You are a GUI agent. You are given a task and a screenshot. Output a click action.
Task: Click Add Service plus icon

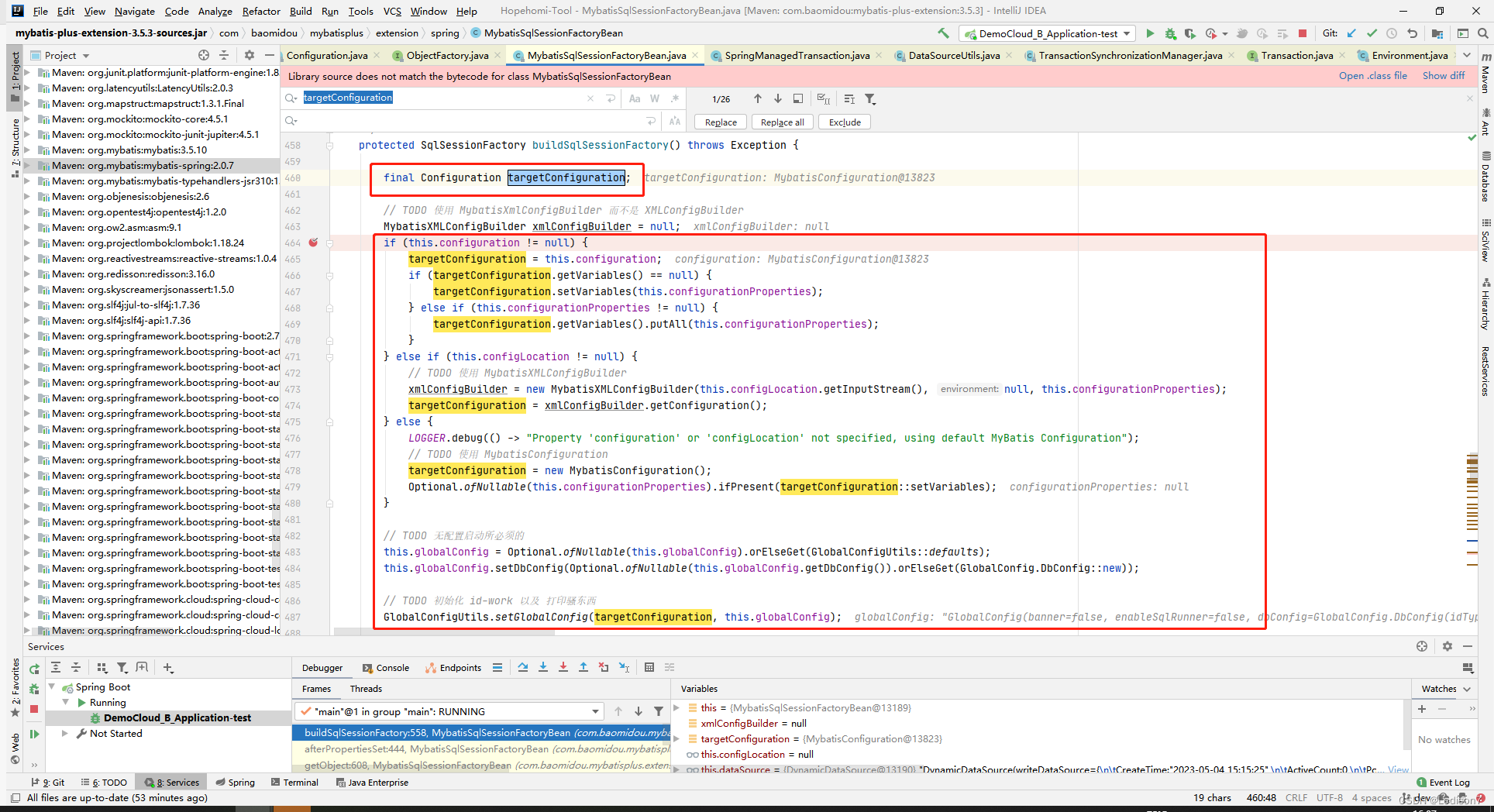pyautogui.click(x=168, y=667)
